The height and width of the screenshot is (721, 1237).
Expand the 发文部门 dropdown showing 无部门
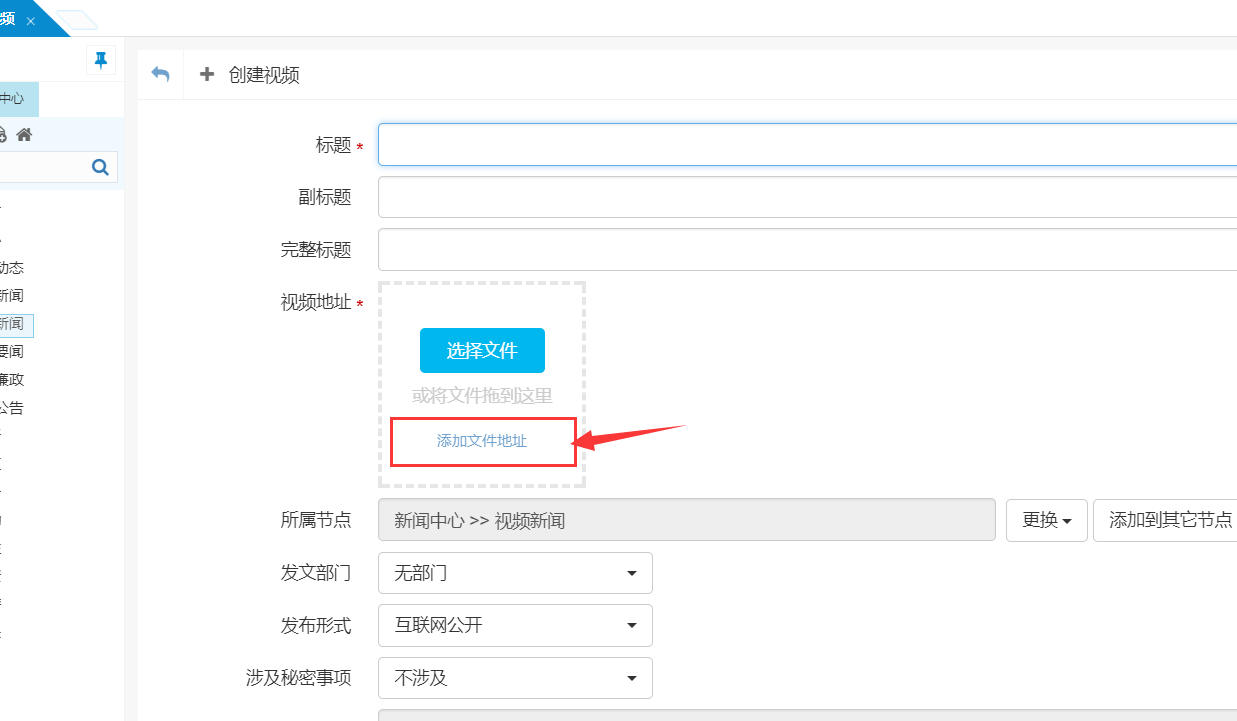[x=515, y=573]
